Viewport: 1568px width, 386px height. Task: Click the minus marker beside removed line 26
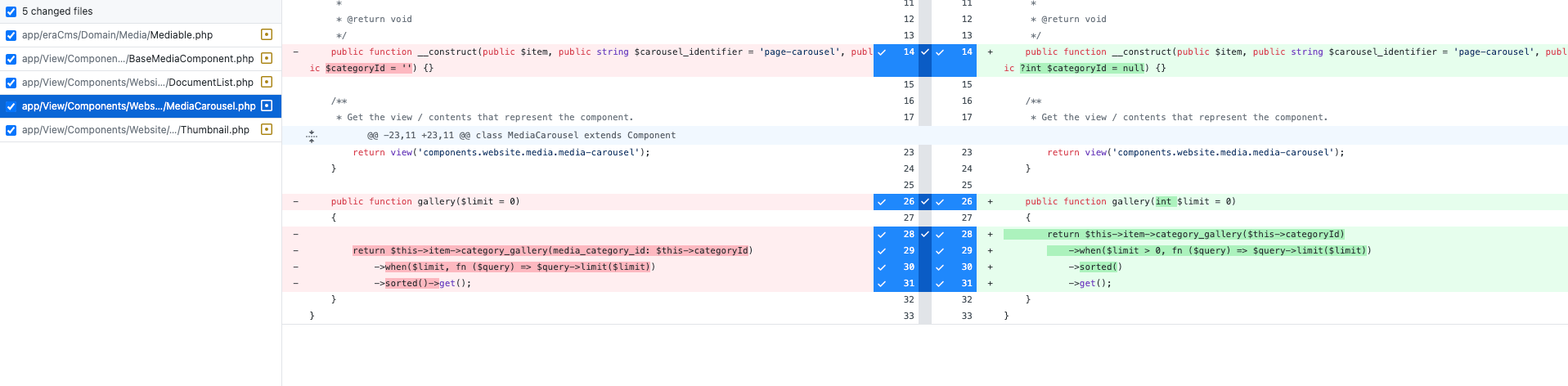pos(295,202)
